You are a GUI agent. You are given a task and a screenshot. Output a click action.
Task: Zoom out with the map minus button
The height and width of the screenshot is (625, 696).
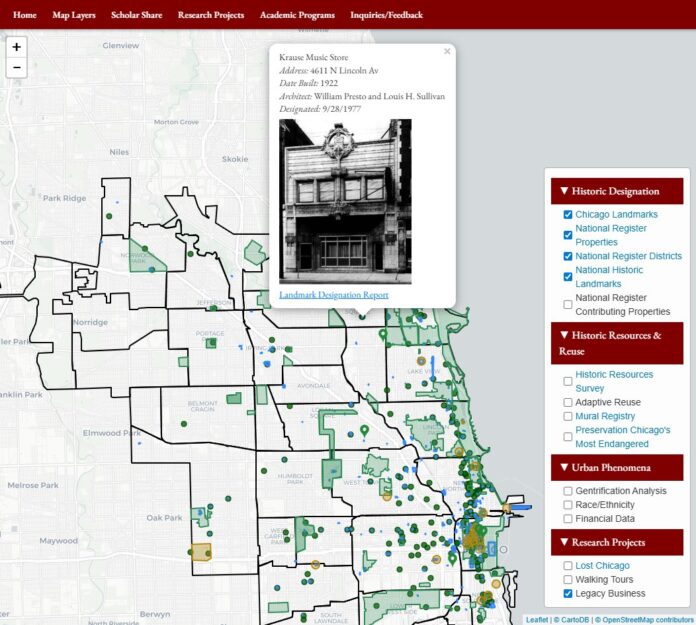16,68
